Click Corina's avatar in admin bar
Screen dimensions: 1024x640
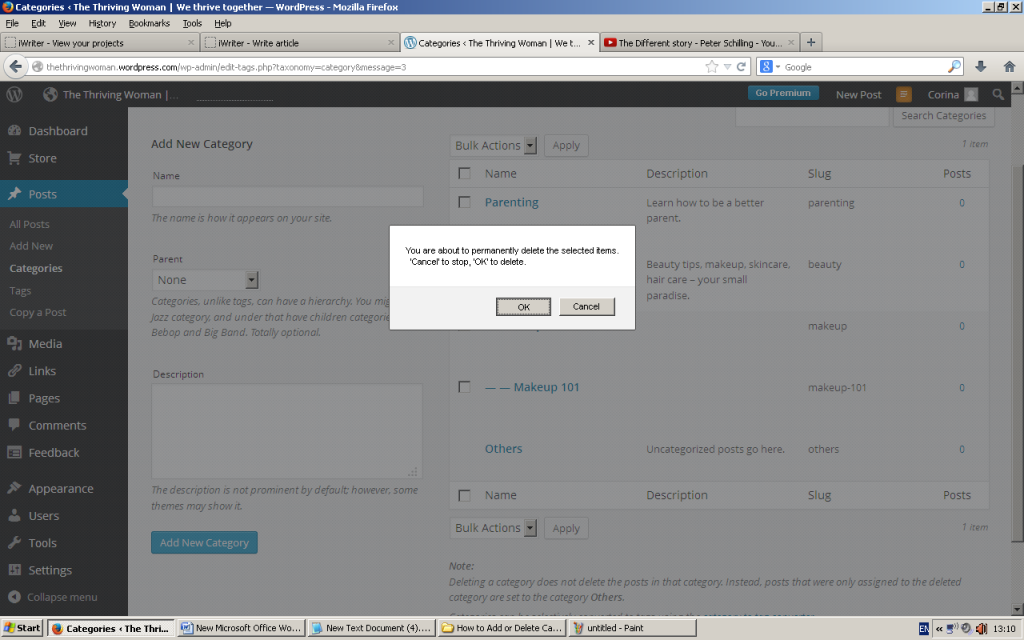[x=971, y=95]
